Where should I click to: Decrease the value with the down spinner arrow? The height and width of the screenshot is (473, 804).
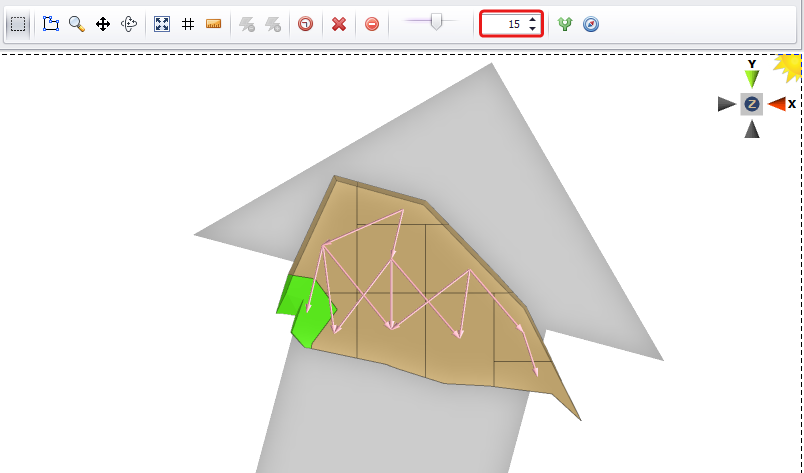coord(533,29)
